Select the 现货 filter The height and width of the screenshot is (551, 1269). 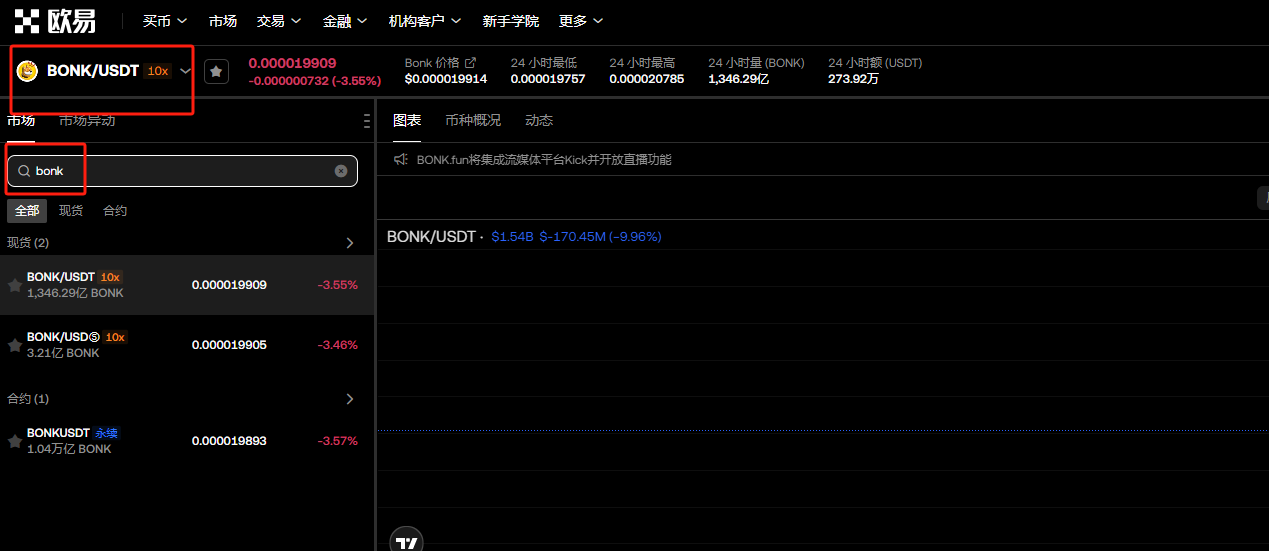tap(71, 211)
